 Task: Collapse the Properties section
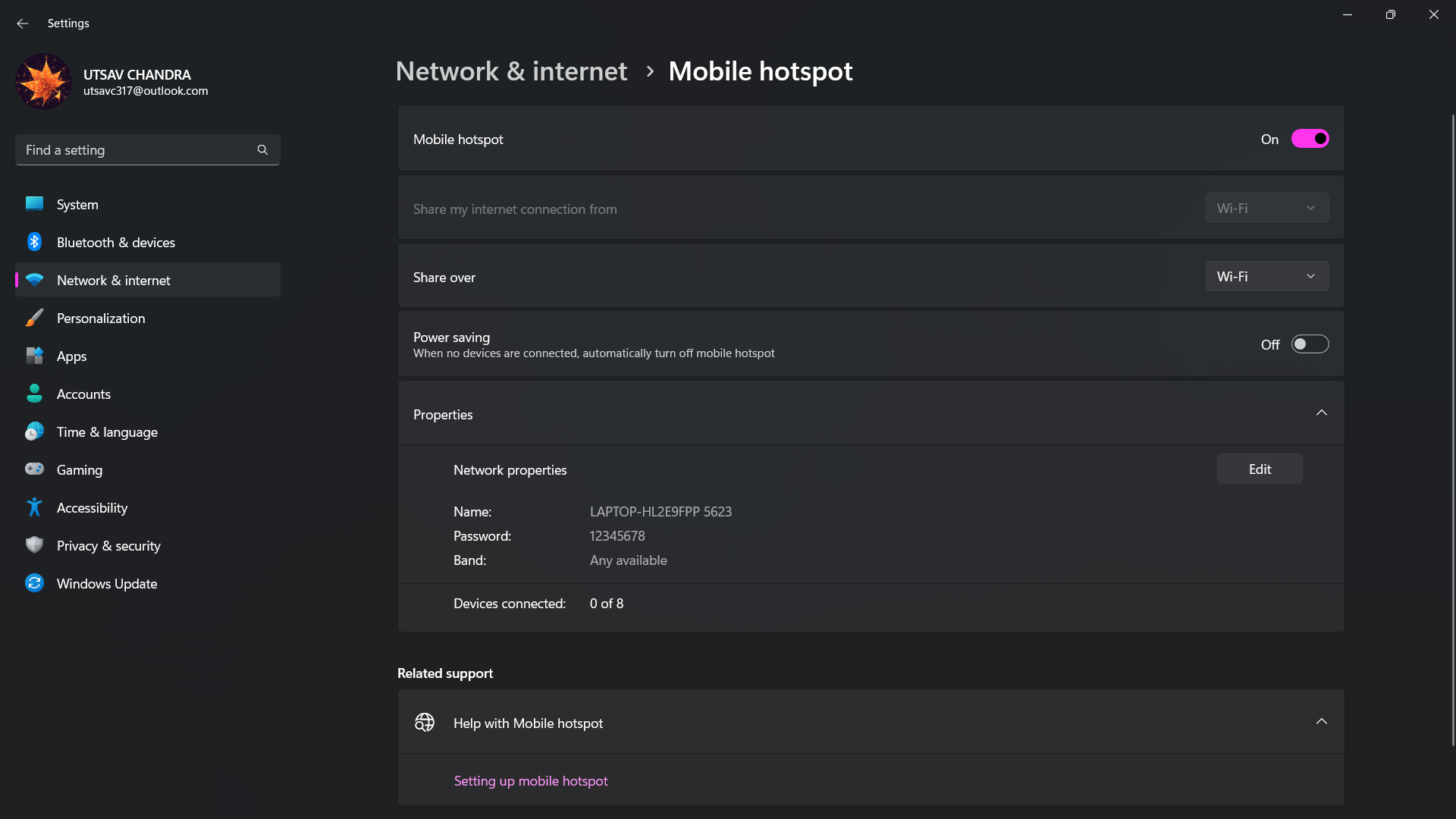[x=1321, y=413]
